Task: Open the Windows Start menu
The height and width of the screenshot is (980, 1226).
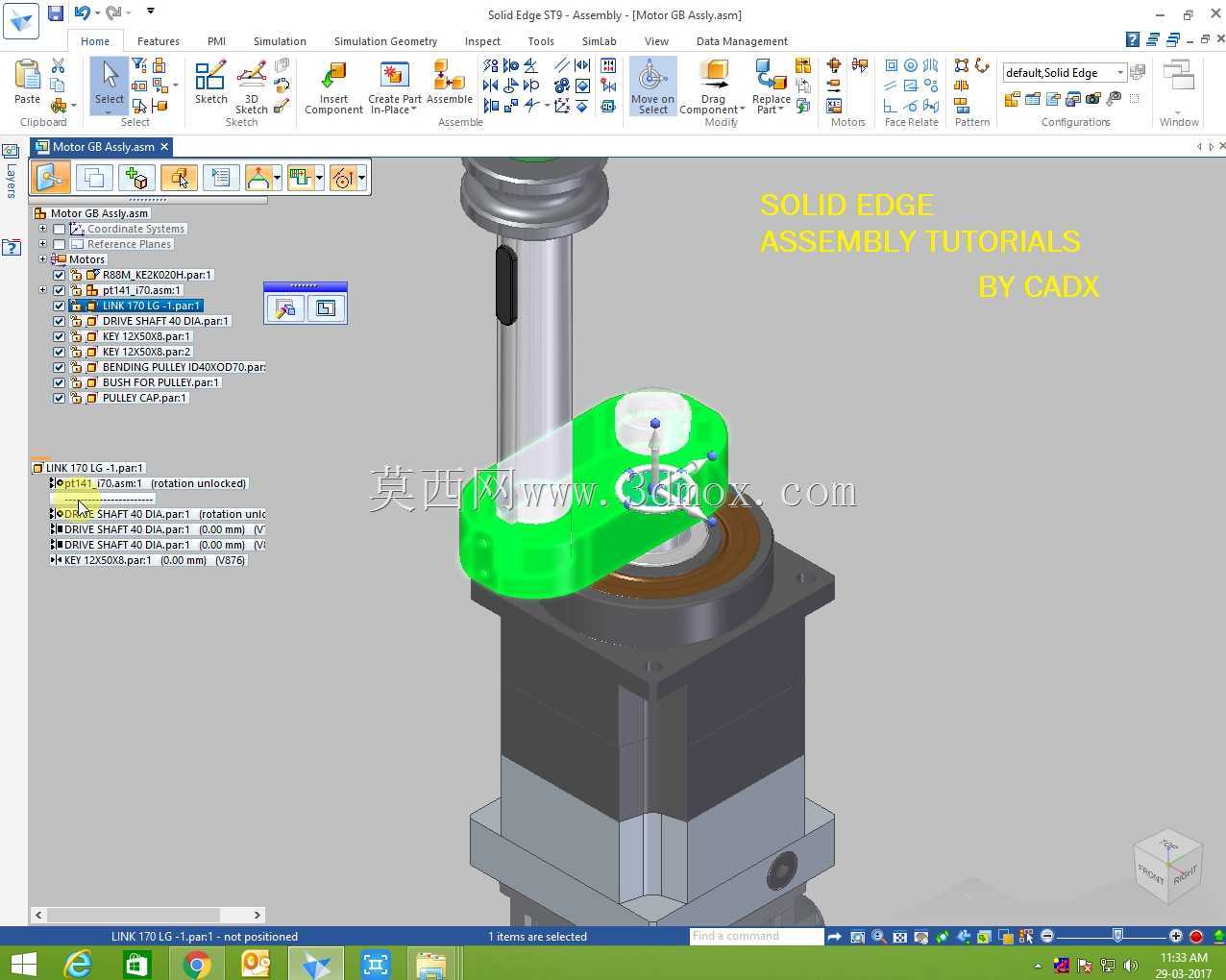Action: [22, 964]
